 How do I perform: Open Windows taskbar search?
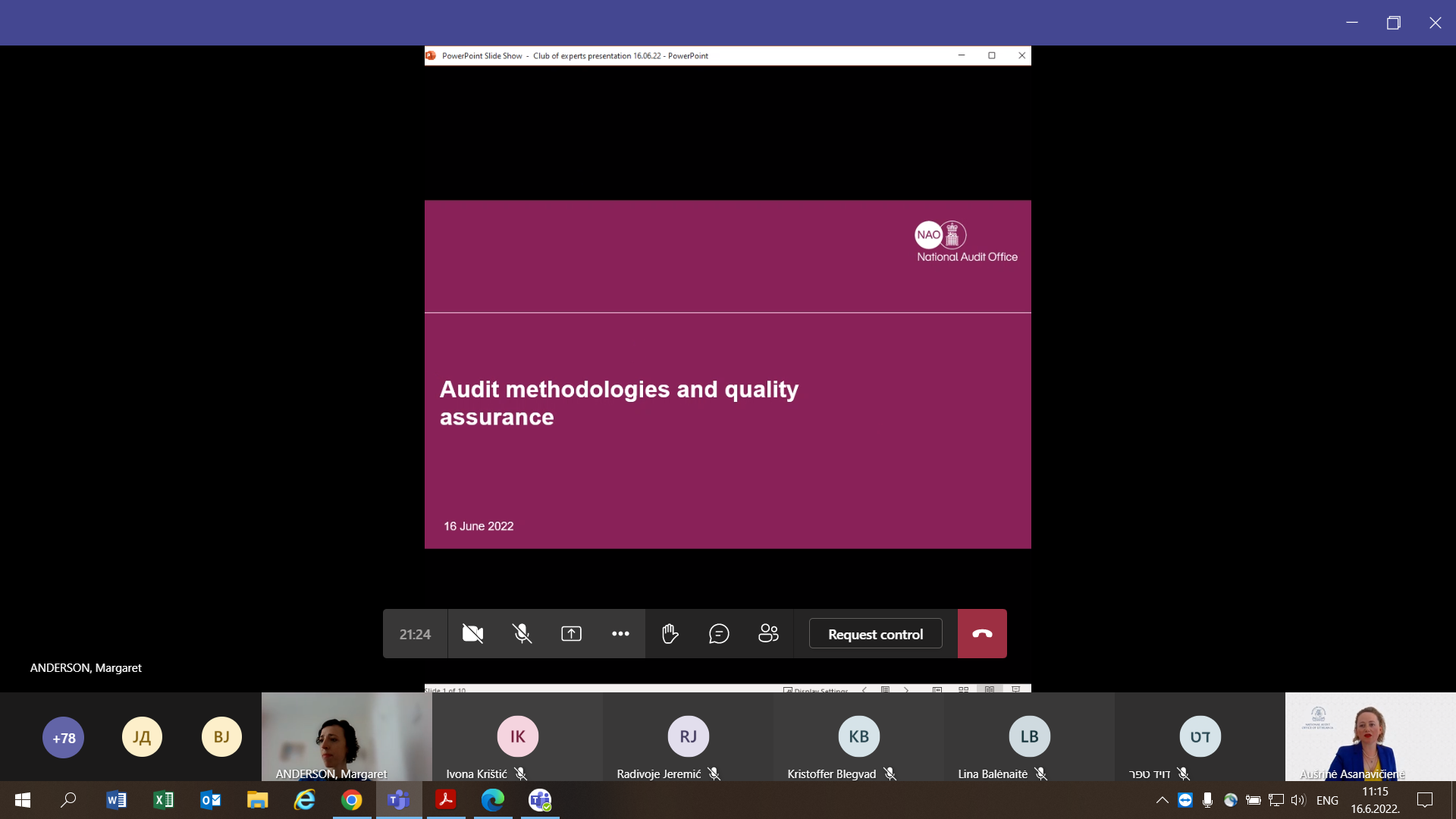click(x=68, y=800)
